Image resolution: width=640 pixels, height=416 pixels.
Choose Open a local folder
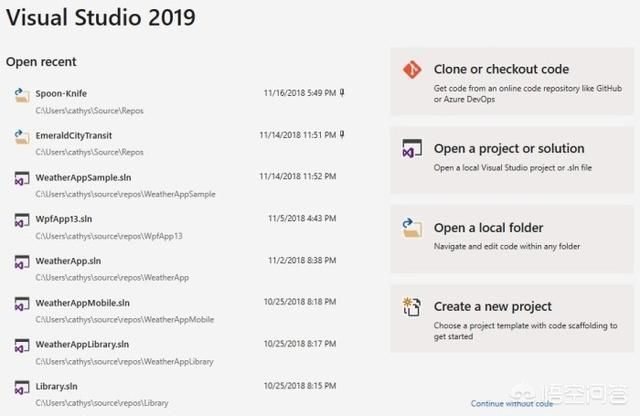click(x=512, y=239)
